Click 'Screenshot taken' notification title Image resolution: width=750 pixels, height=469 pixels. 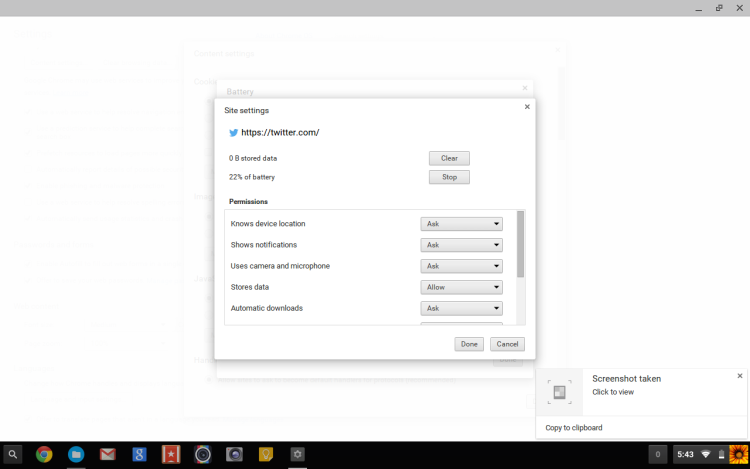click(x=627, y=379)
